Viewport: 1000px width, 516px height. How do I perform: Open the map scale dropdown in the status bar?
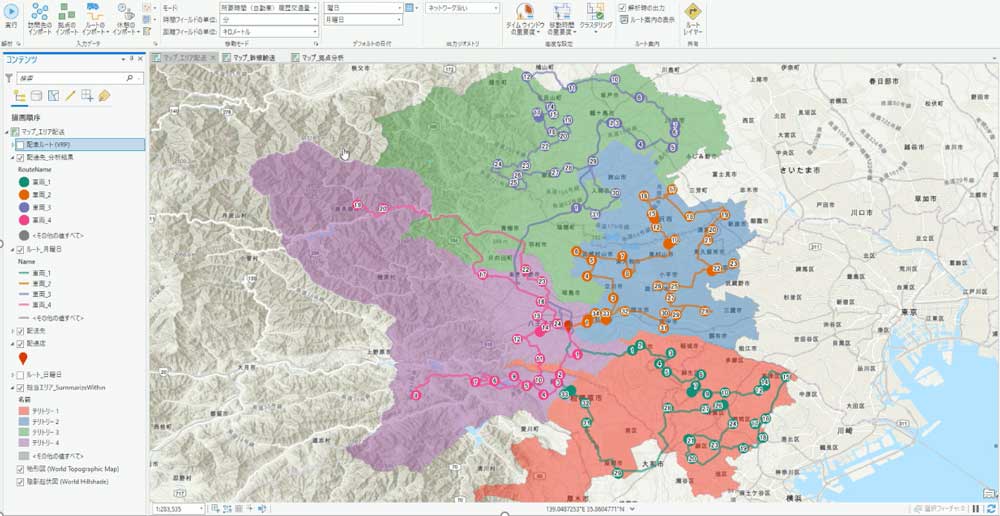click(x=201, y=509)
